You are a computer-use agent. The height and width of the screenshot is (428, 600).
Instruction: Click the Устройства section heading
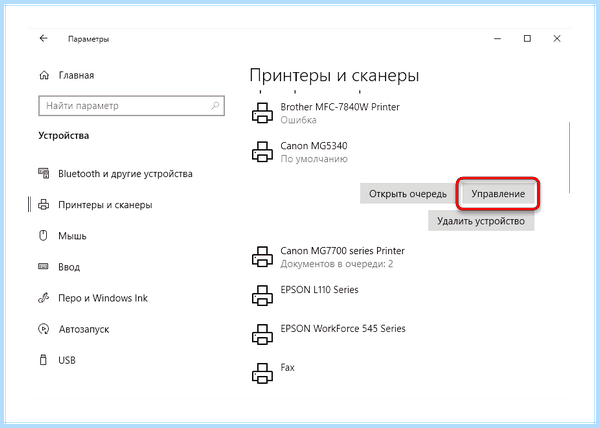(64, 135)
